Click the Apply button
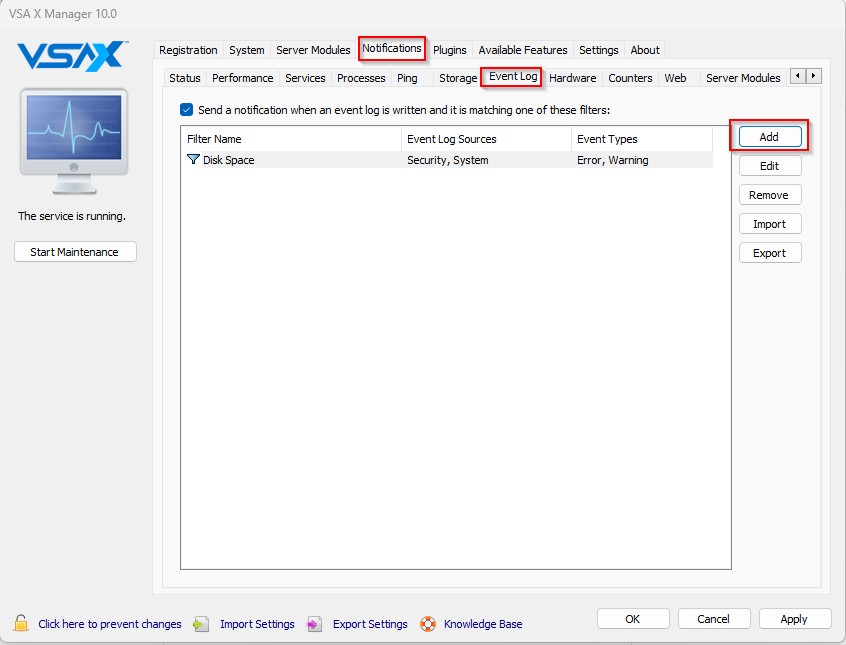This screenshot has height=645, width=846. pos(794,619)
